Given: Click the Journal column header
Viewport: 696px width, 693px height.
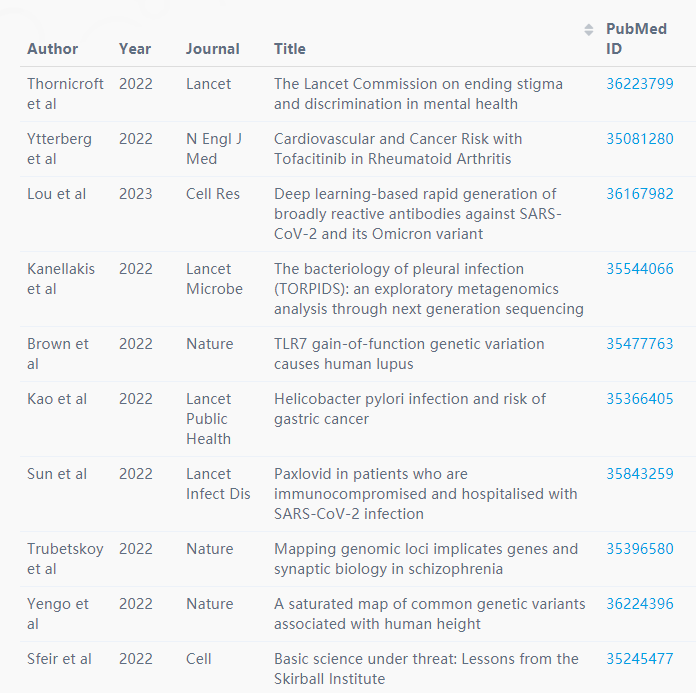Looking at the screenshot, I should 213,49.
